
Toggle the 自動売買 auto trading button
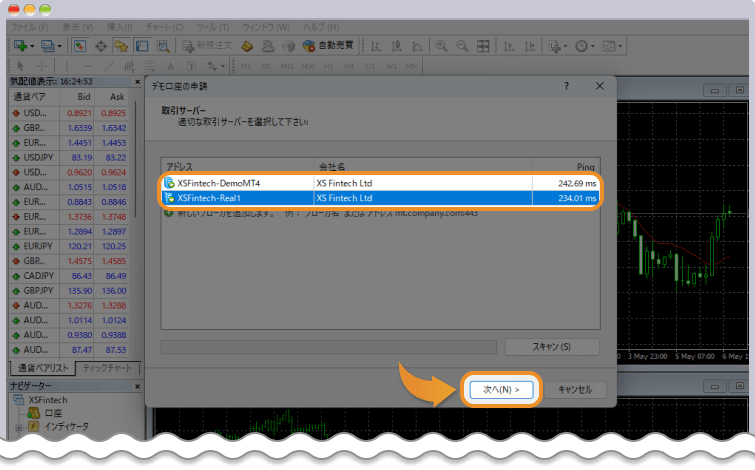(328, 46)
